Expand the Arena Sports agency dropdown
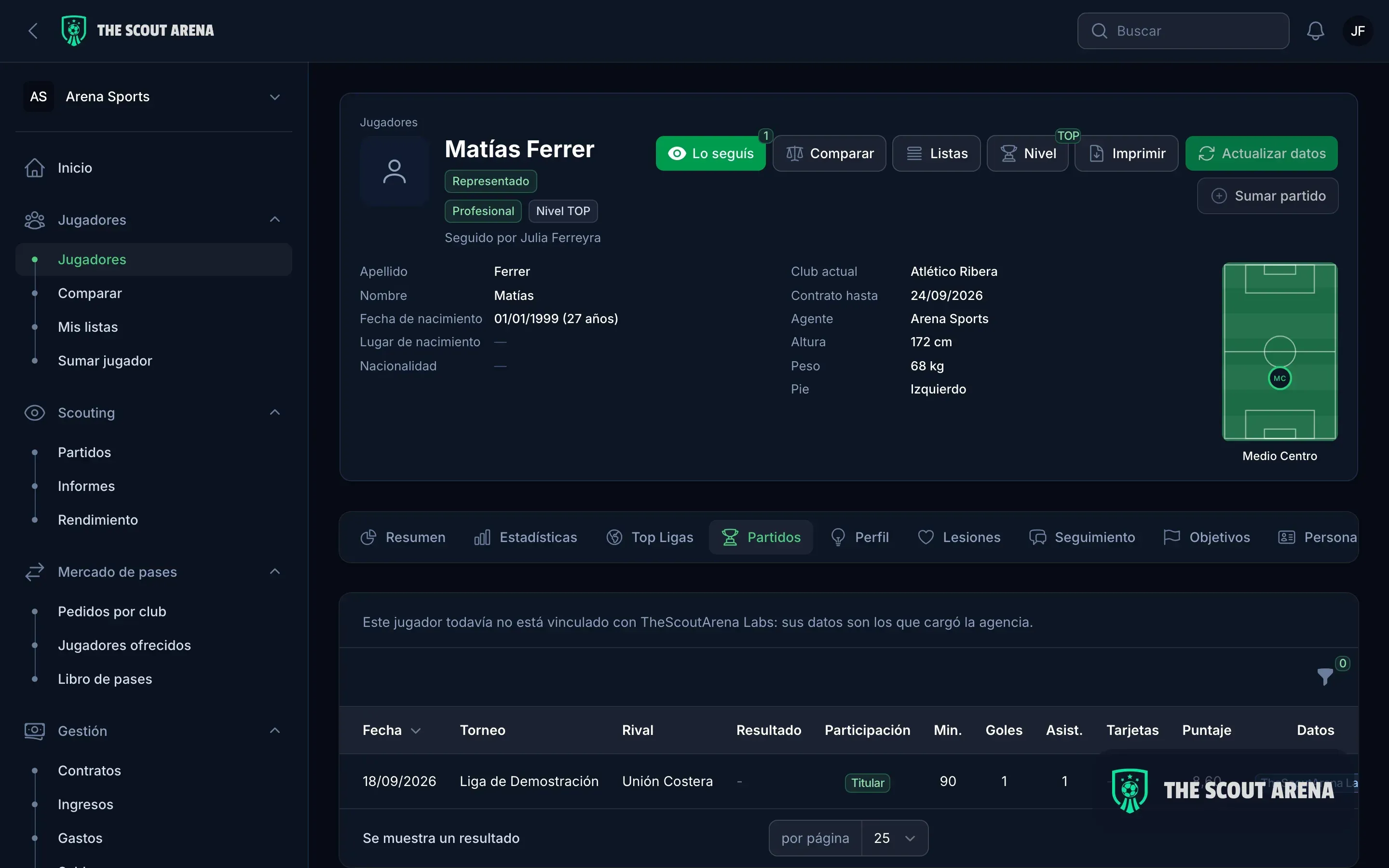1389x868 pixels. [154, 96]
